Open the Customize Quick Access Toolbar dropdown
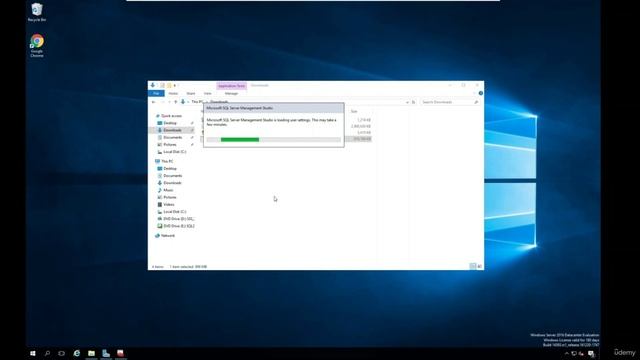Viewport: 640px width, 360px height. [x=175, y=85]
